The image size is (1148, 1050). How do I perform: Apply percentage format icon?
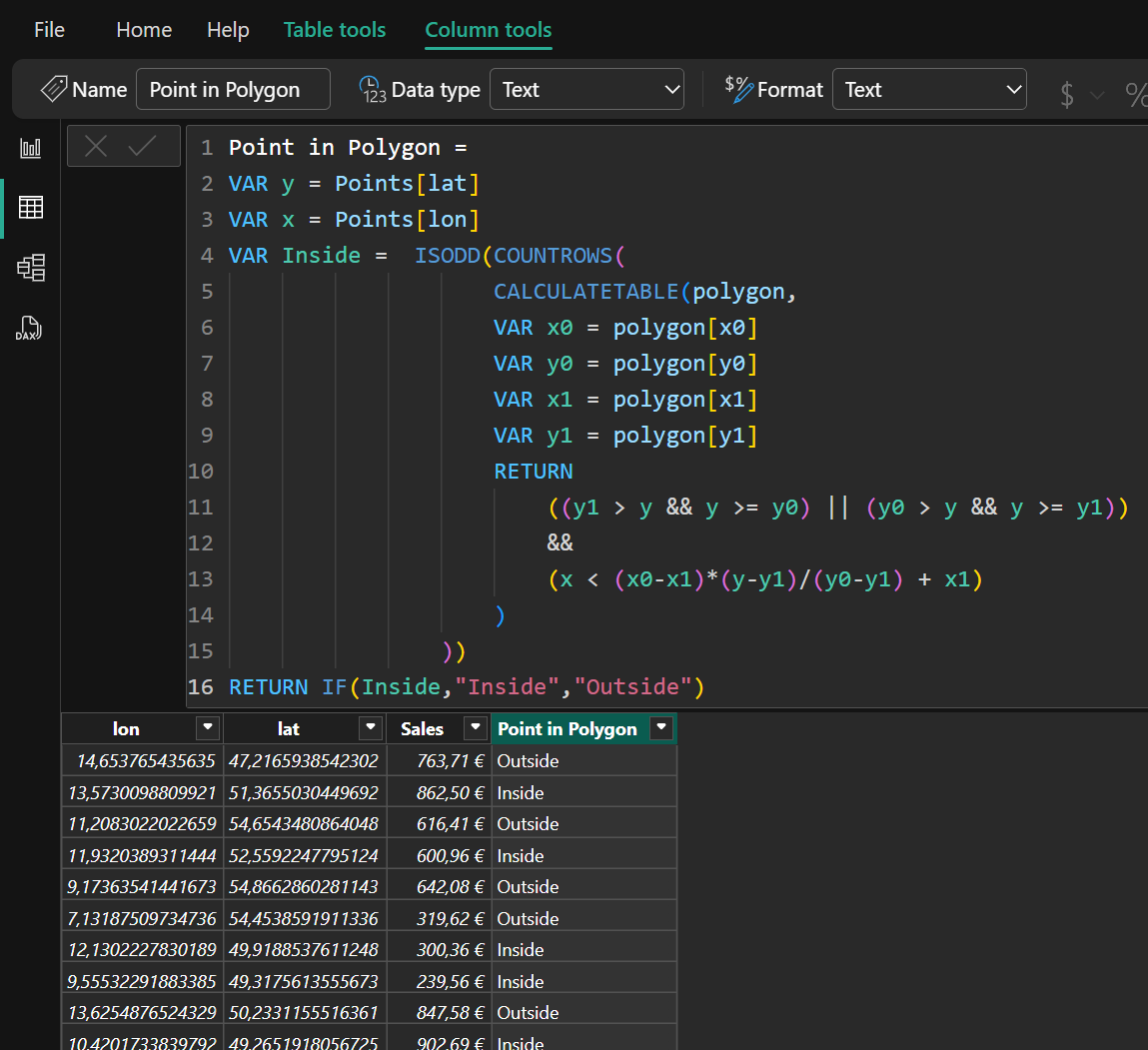pos(1136,95)
